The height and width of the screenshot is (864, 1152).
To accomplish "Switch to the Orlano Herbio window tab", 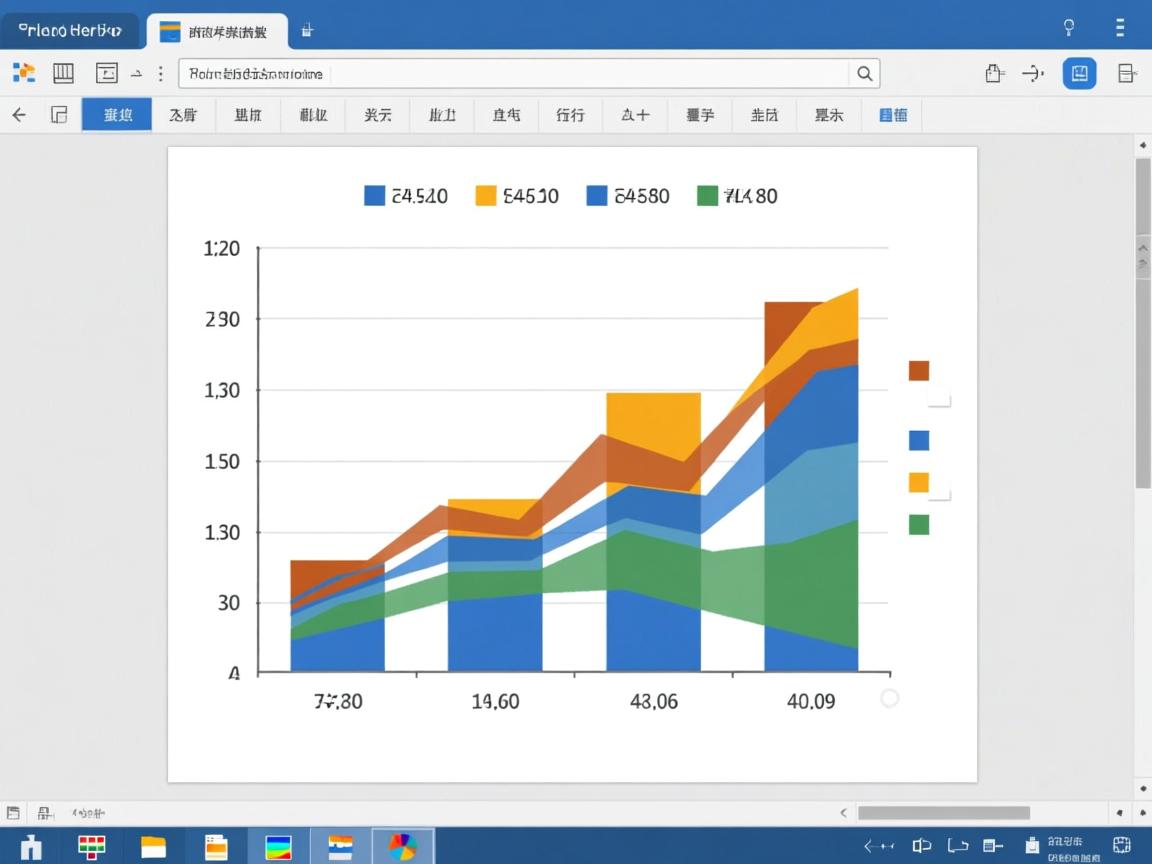I will pyautogui.click(x=69, y=30).
